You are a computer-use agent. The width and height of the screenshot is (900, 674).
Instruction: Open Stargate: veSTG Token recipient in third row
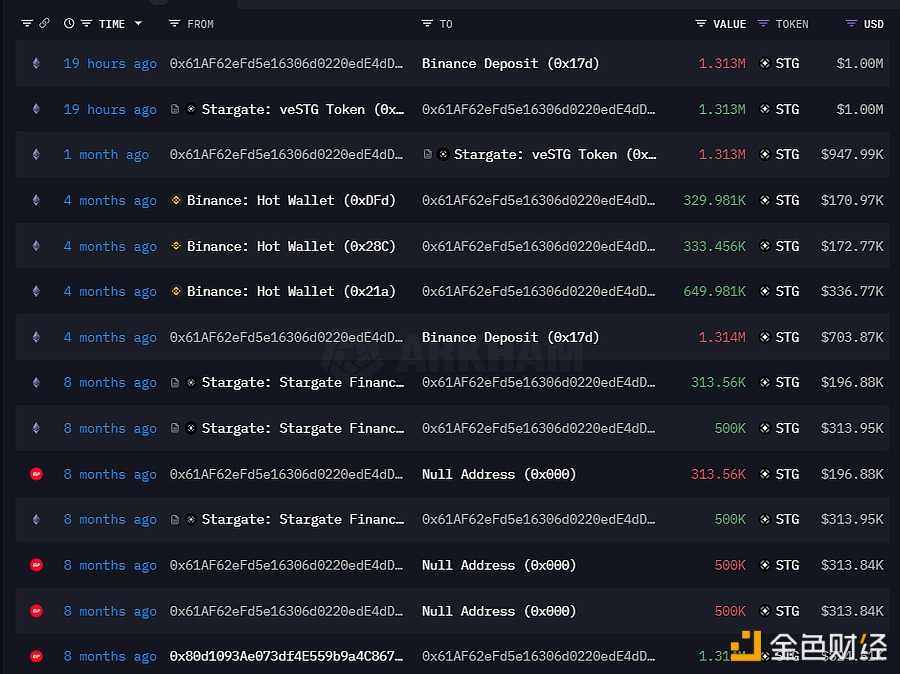(554, 154)
